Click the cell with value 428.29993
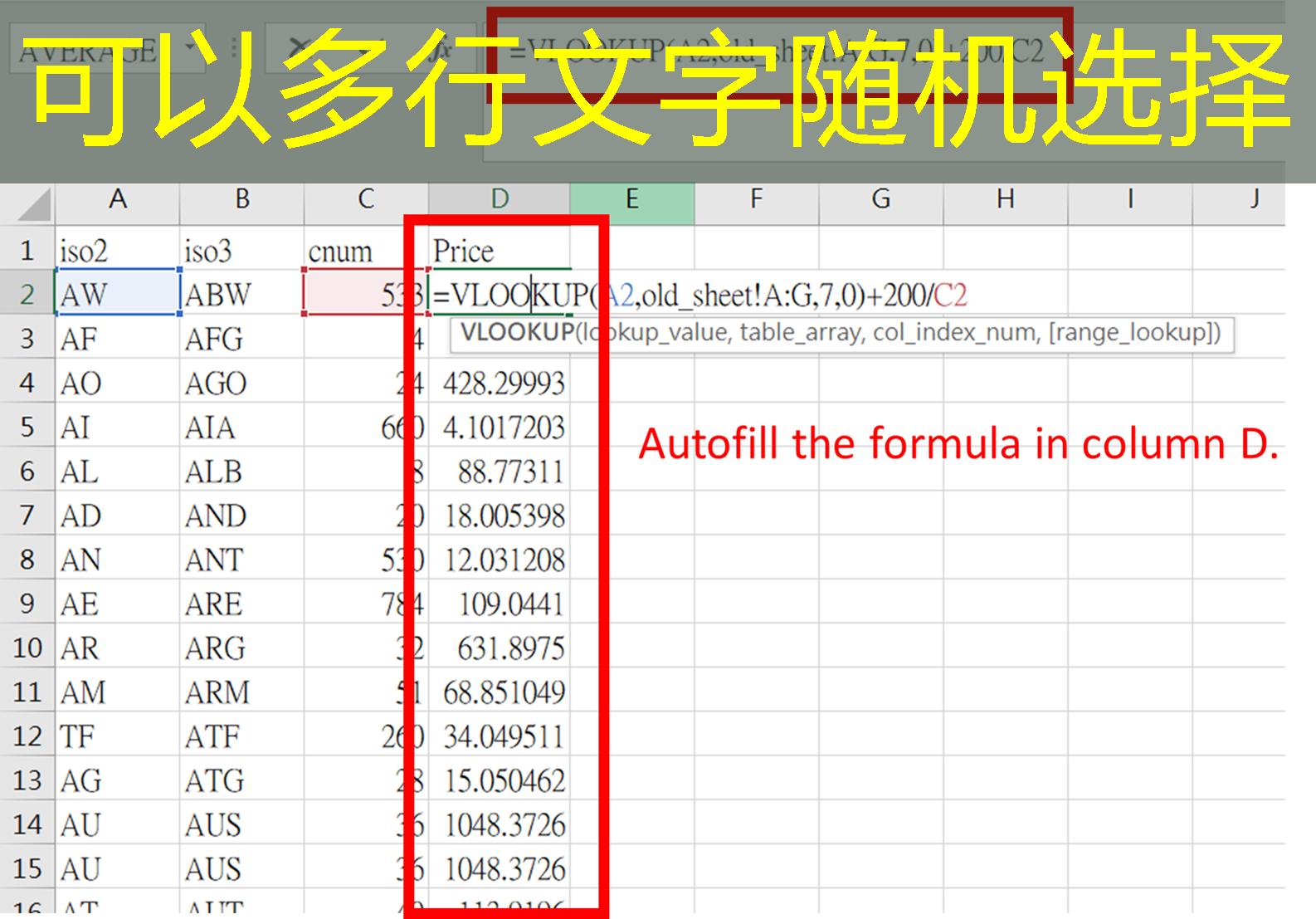Screen dimensions: 1316x919 click(x=504, y=383)
